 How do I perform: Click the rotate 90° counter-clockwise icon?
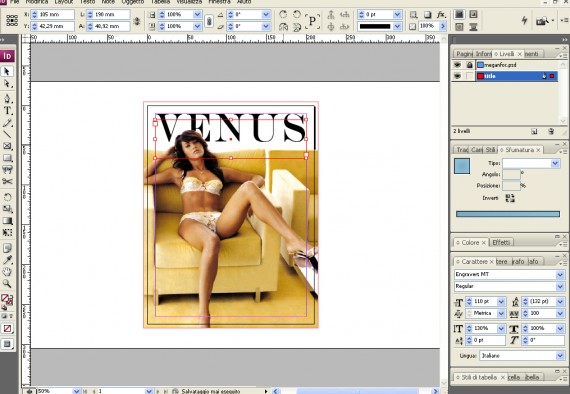297,15
